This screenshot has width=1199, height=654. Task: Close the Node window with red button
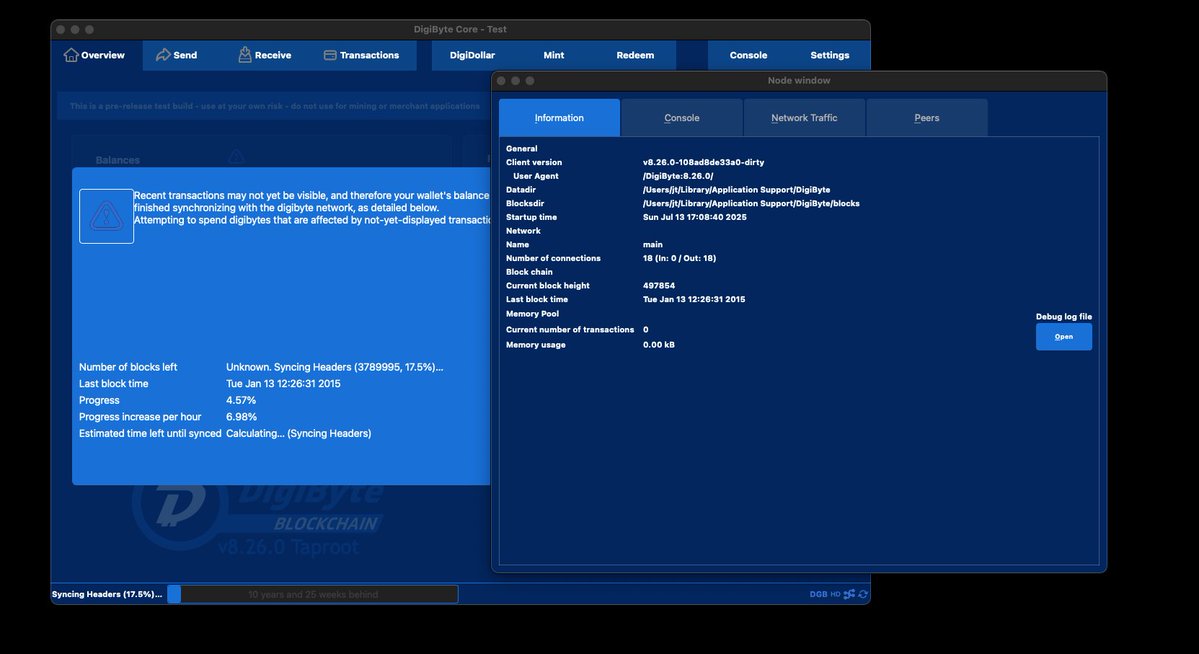point(501,80)
